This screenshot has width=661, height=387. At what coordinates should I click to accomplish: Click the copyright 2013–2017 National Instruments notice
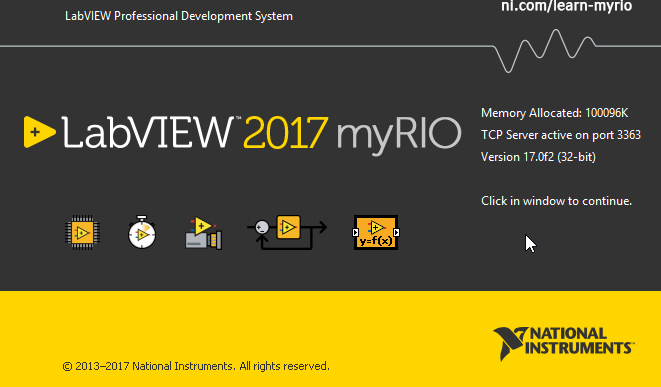[196, 366]
